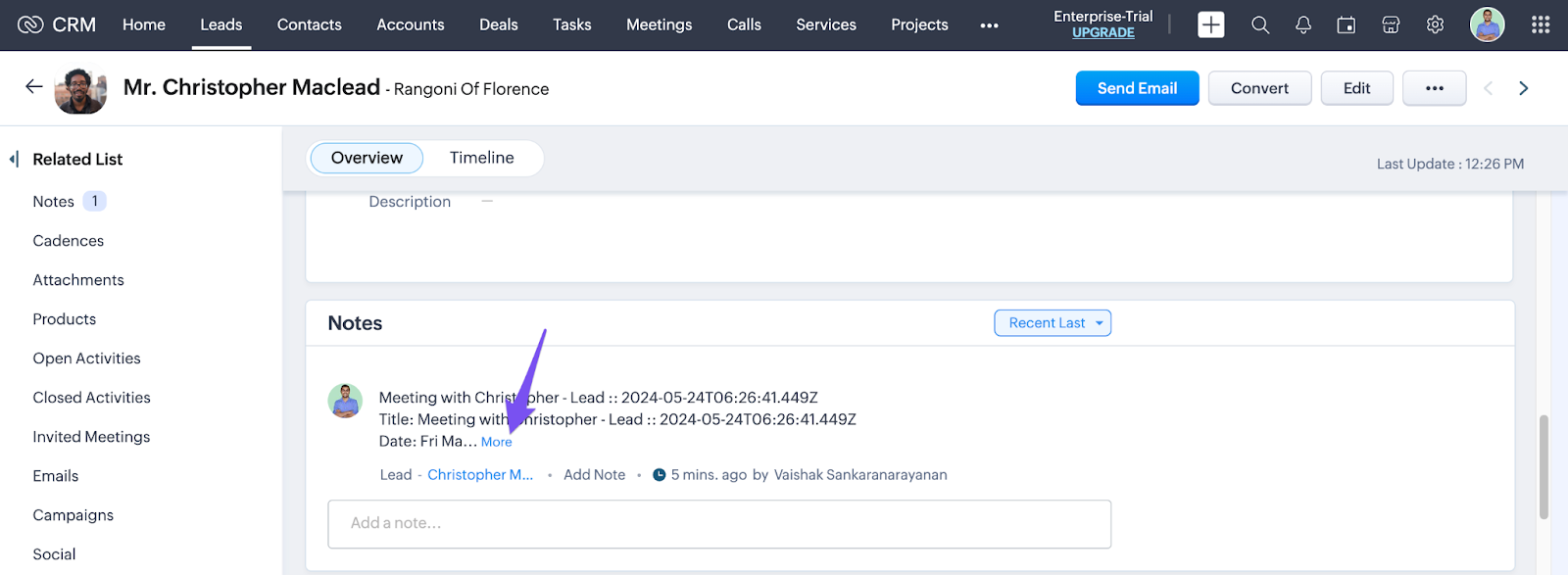Open the Leads tab
Screen dimensions: 1568x575
point(221,24)
